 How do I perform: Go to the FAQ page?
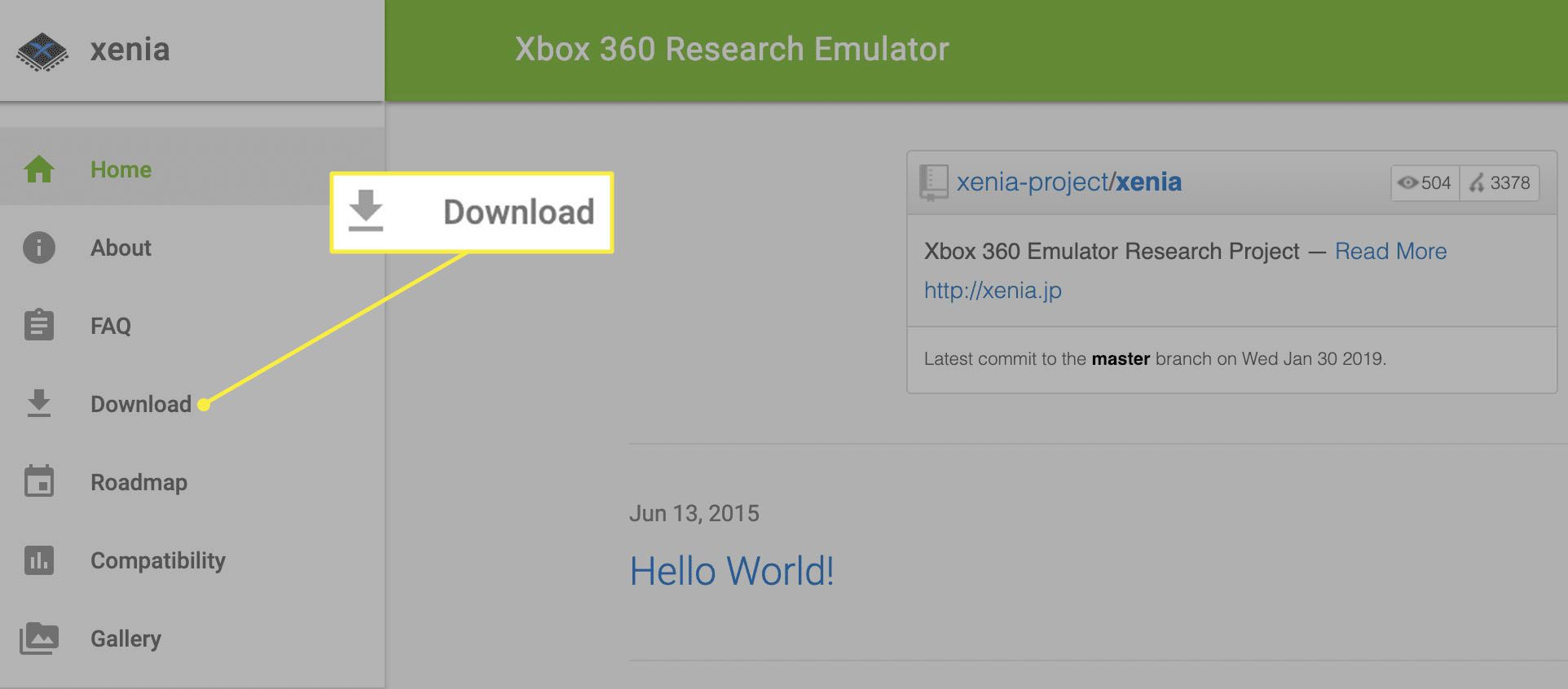[x=192, y=326]
